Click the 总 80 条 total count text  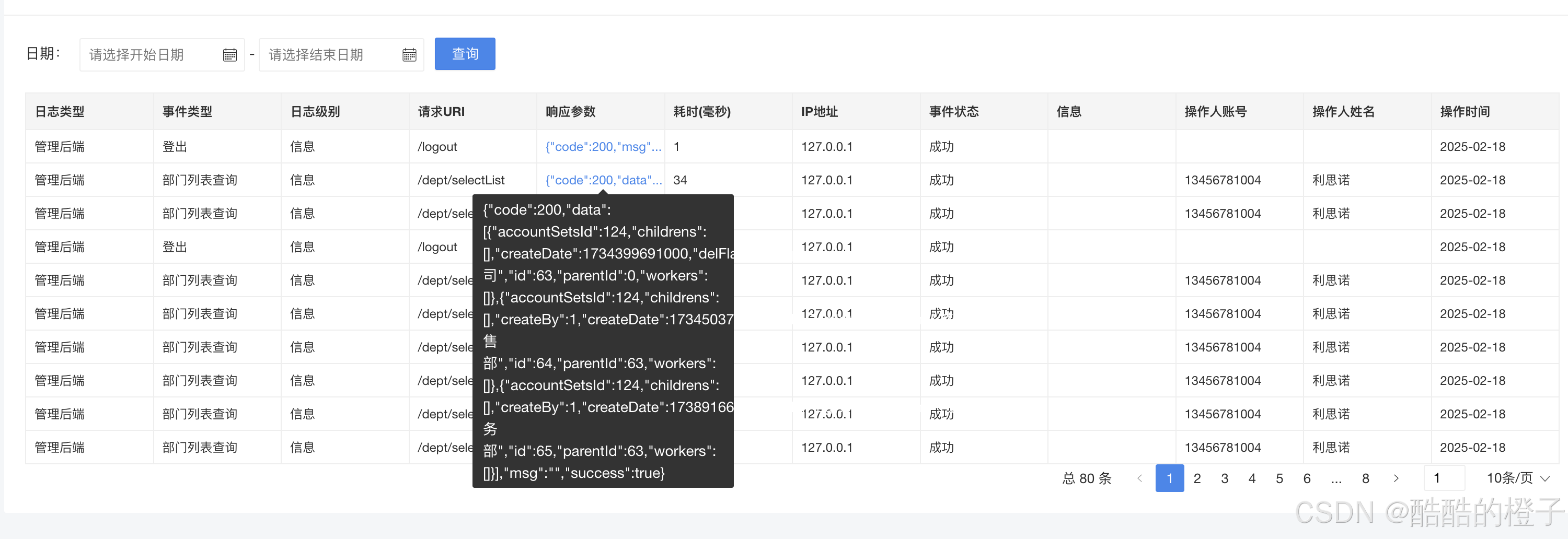coord(1087,478)
